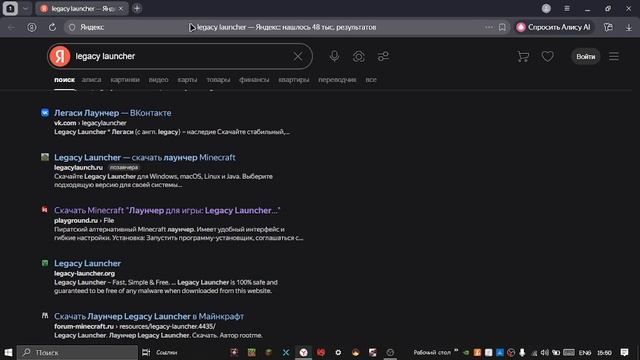Screen dimensions: 640x360
Task: Open the browser profile avatar icon
Action: pos(546,9)
